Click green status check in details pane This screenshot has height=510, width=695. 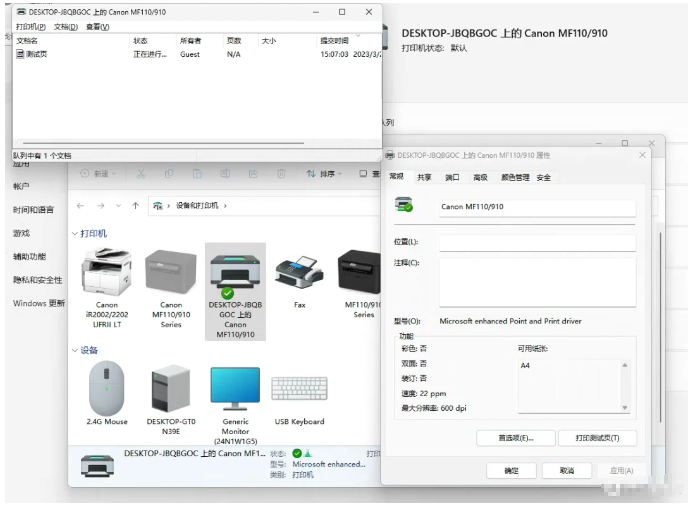click(x=297, y=453)
